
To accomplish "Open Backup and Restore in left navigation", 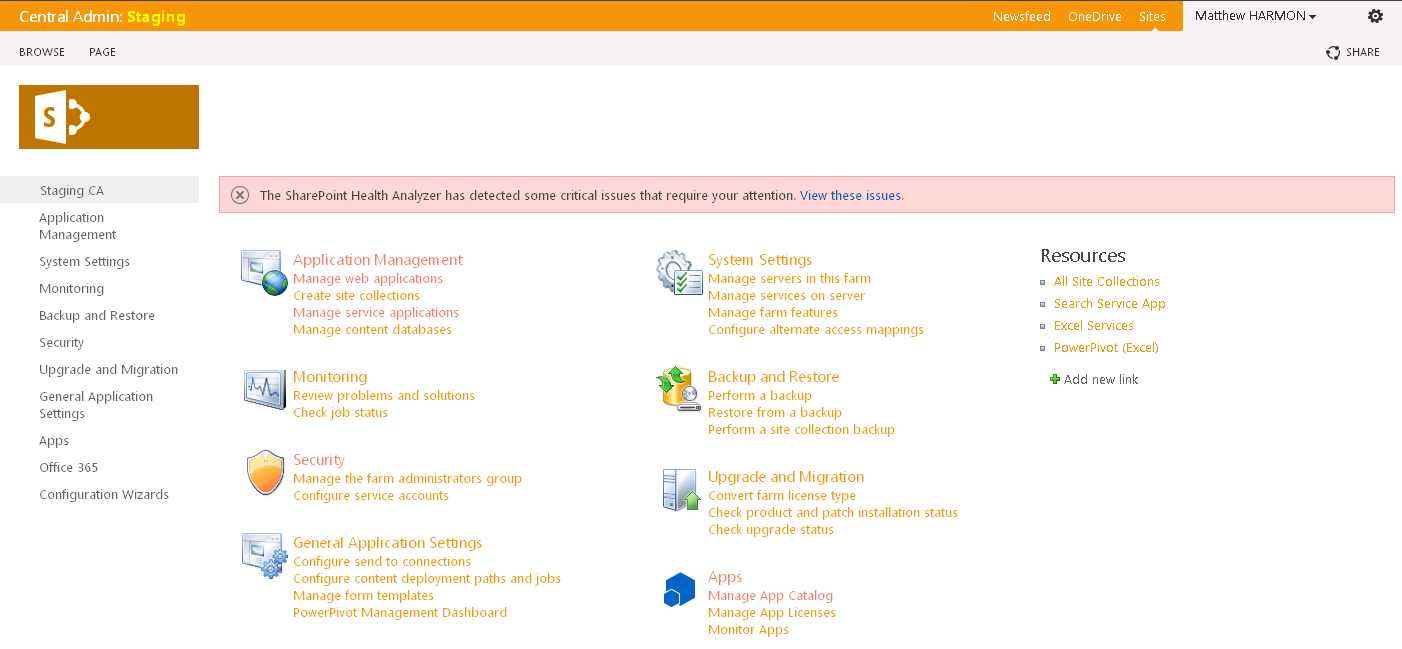I will 97,316.
